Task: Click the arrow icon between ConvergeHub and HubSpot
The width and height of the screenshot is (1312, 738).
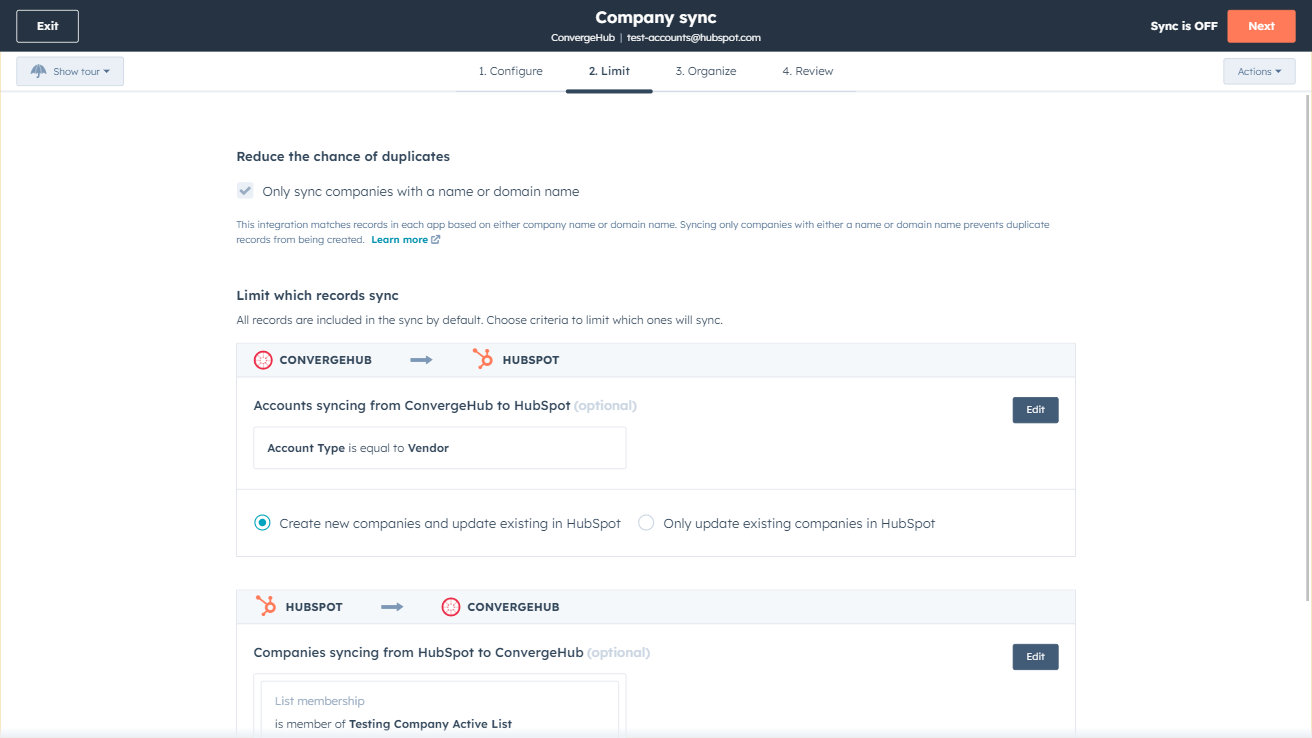Action: pyautogui.click(x=422, y=359)
